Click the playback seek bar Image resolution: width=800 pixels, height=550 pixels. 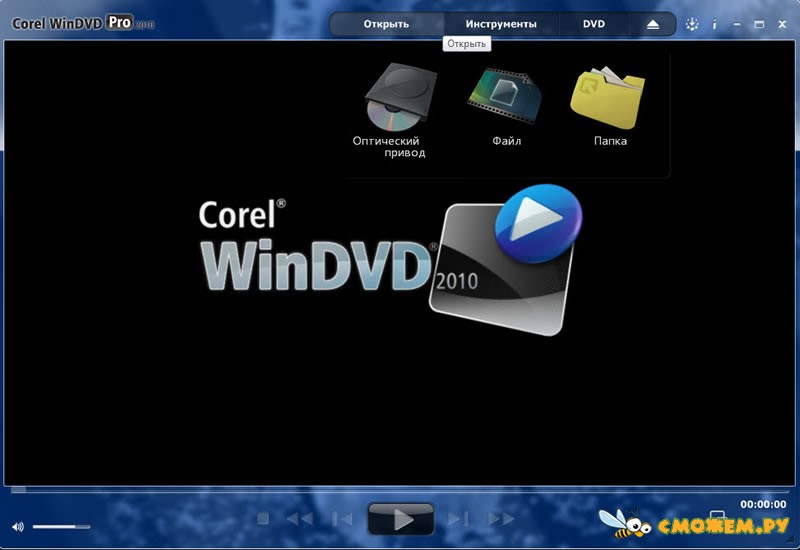(x=399, y=490)
